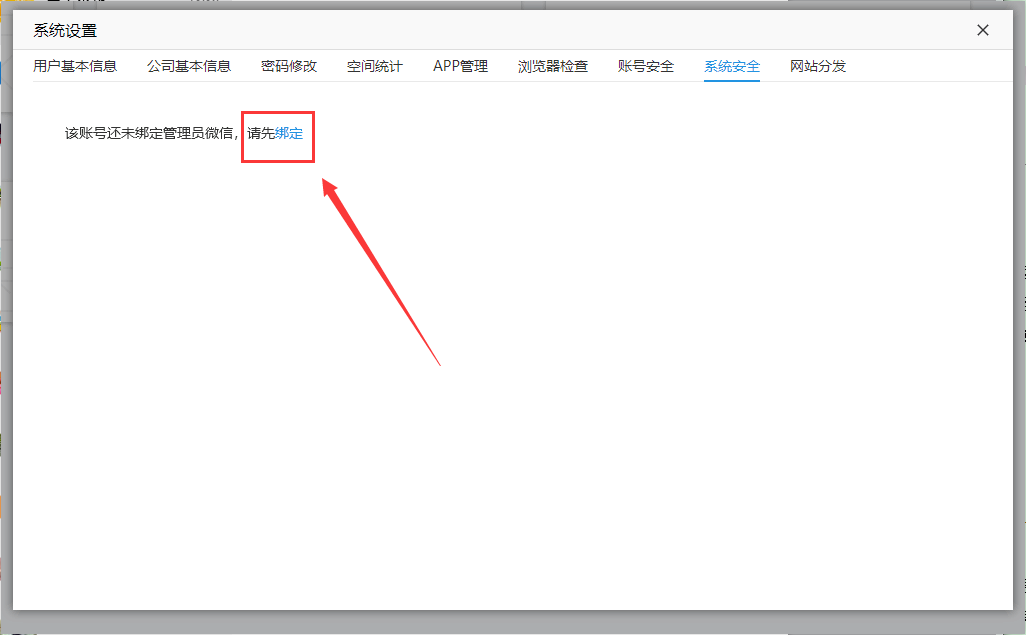This screenshot has width=1026, height=635.
Task: Open the APP管理 tab
Action: [x=460, y=66]
